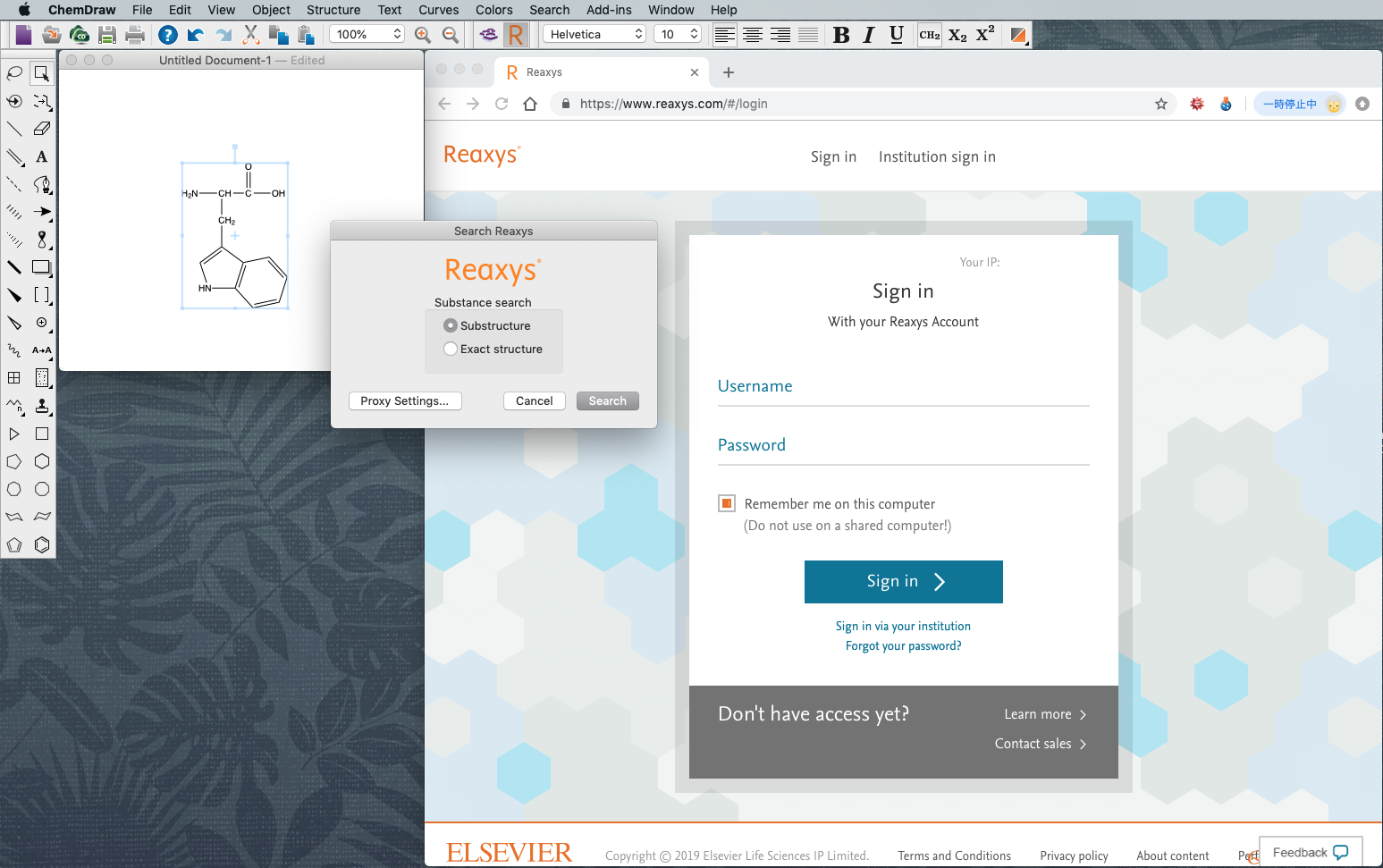Open the Curves menu
Screen dimensions: 1383x868
tap(438, 10)
